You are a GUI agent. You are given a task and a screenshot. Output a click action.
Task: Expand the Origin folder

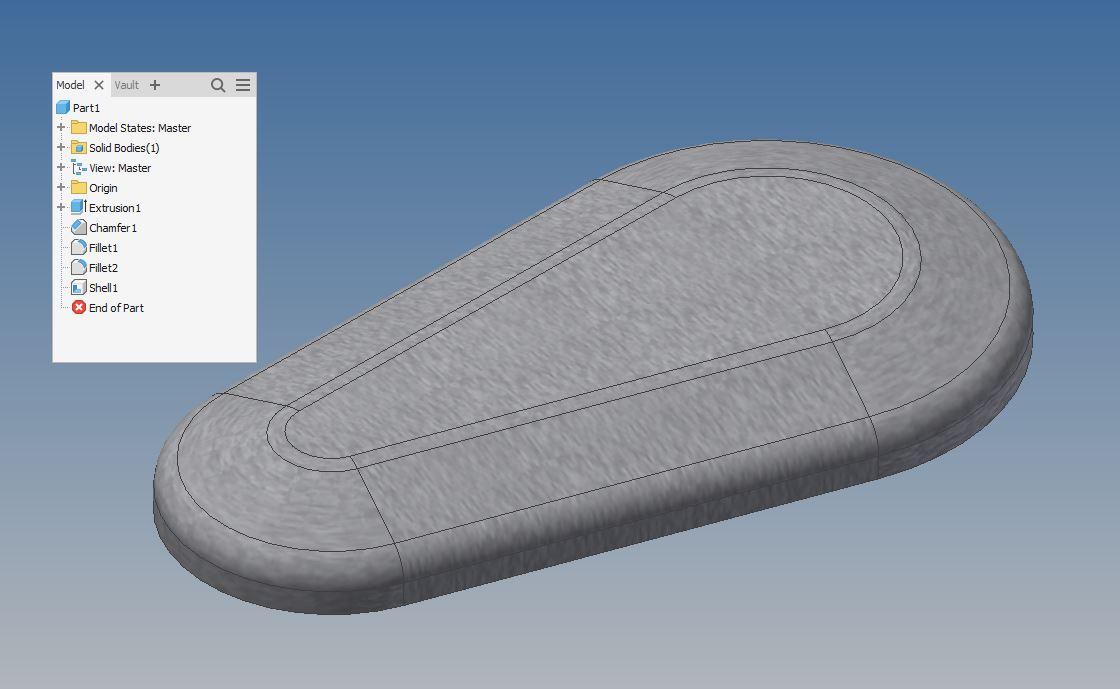point(61,187)
